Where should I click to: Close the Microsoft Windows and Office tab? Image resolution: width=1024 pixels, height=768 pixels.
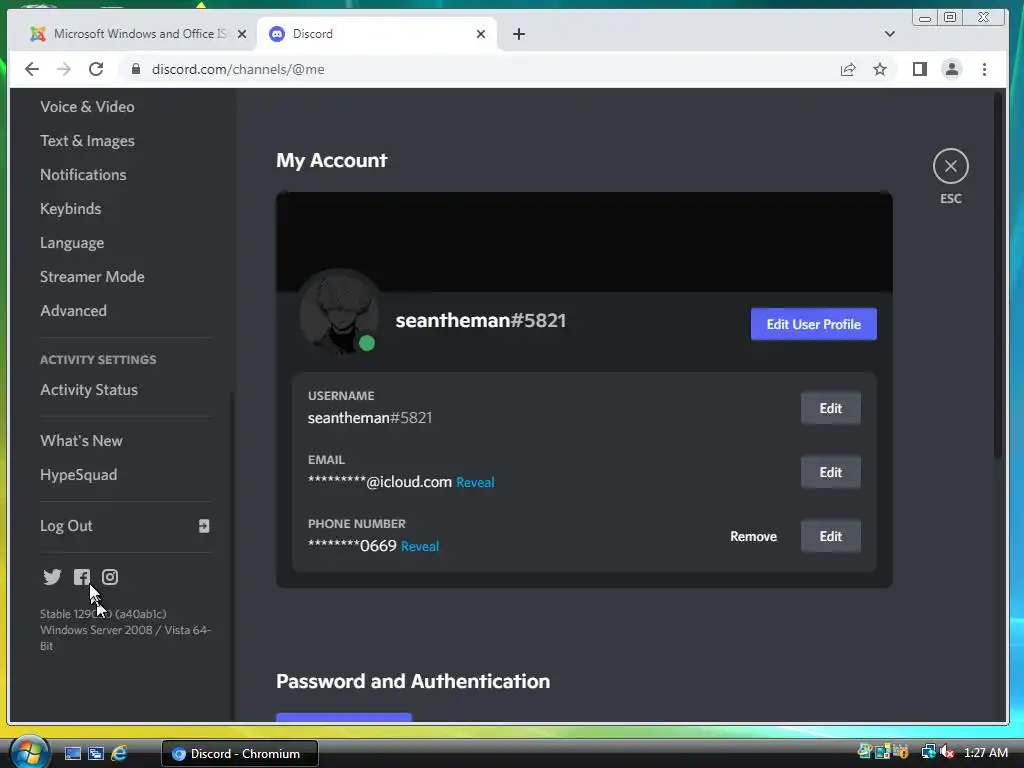pos(242,34)
